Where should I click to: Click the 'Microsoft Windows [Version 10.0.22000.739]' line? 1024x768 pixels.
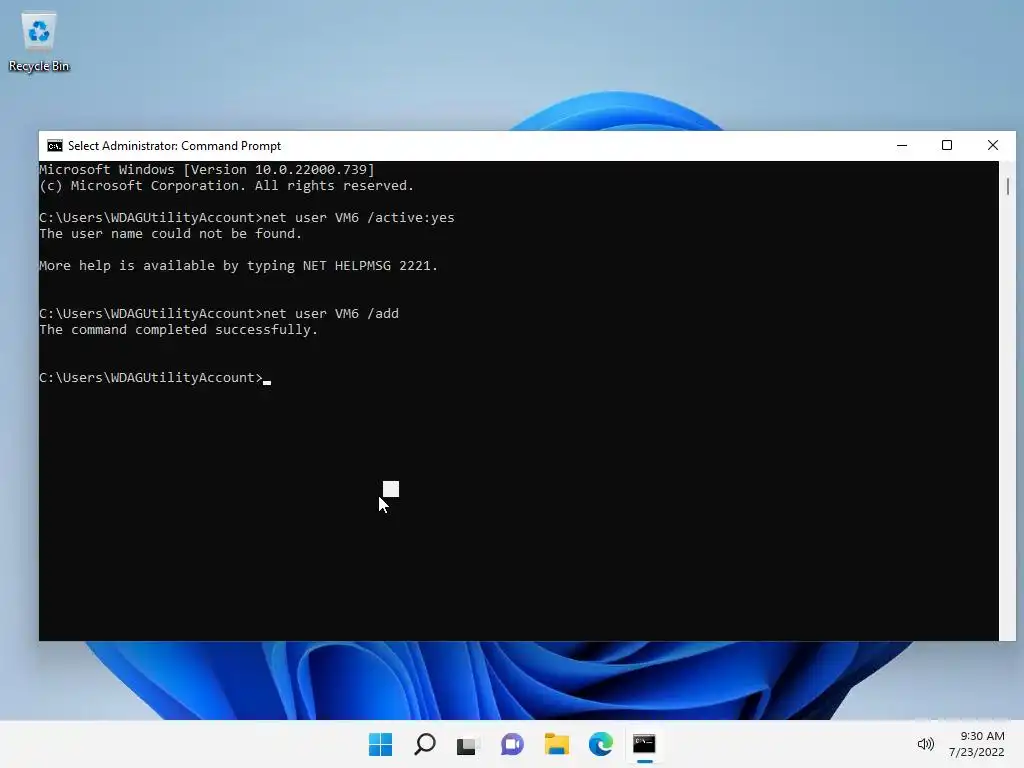[207, 170]
